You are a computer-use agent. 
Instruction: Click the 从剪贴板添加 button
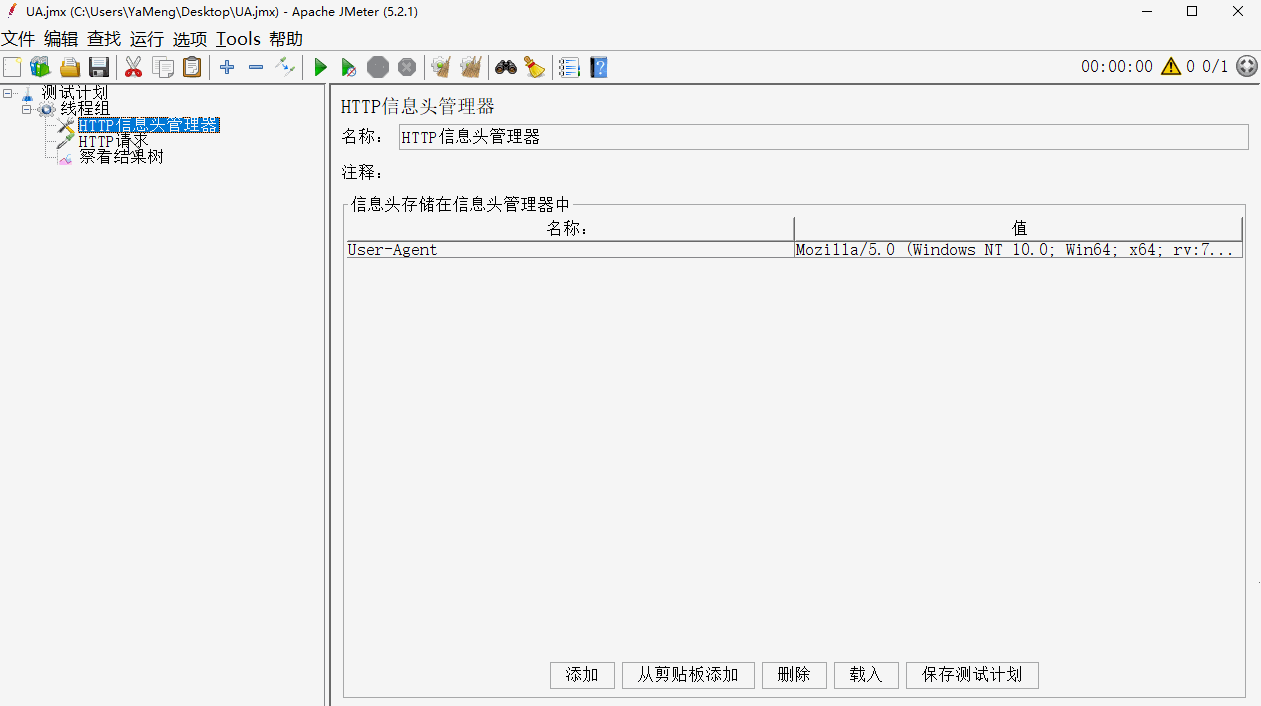pos(688,675)
